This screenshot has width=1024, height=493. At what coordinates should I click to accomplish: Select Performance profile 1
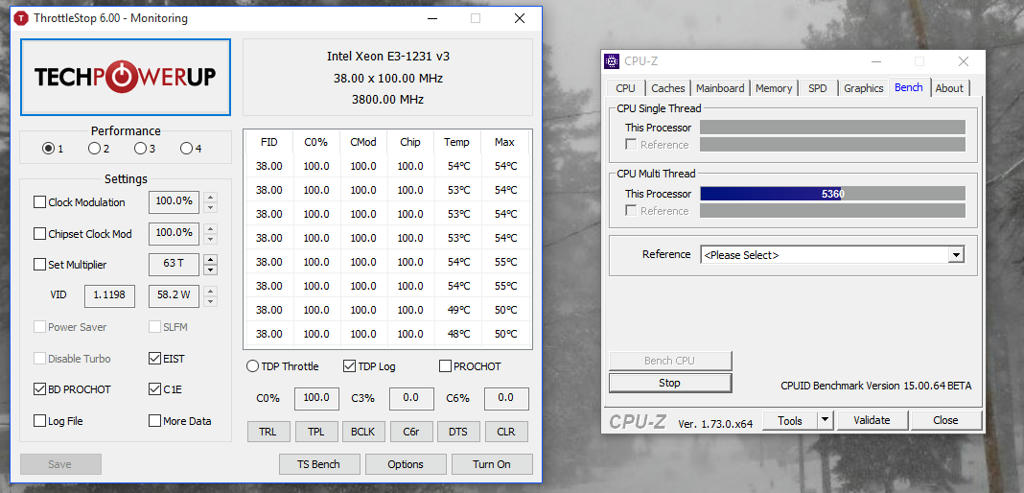tap(48, 148)
